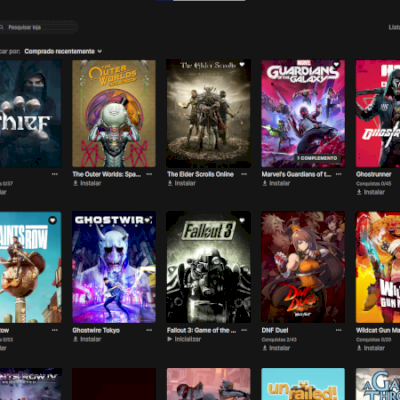Click title text Fallout 3: Game of the ...

201,330
